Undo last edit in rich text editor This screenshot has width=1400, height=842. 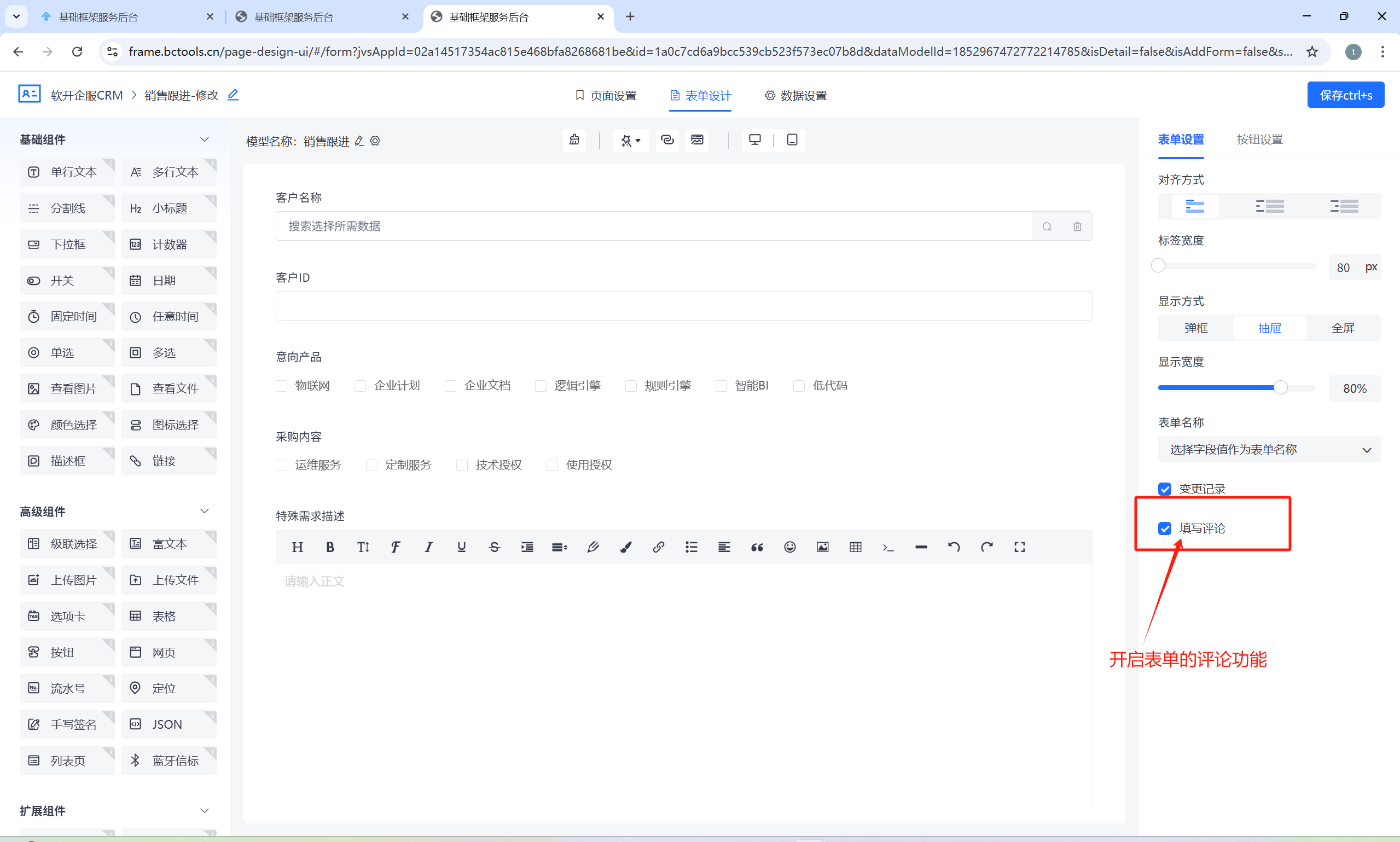[x=954, y=547]
